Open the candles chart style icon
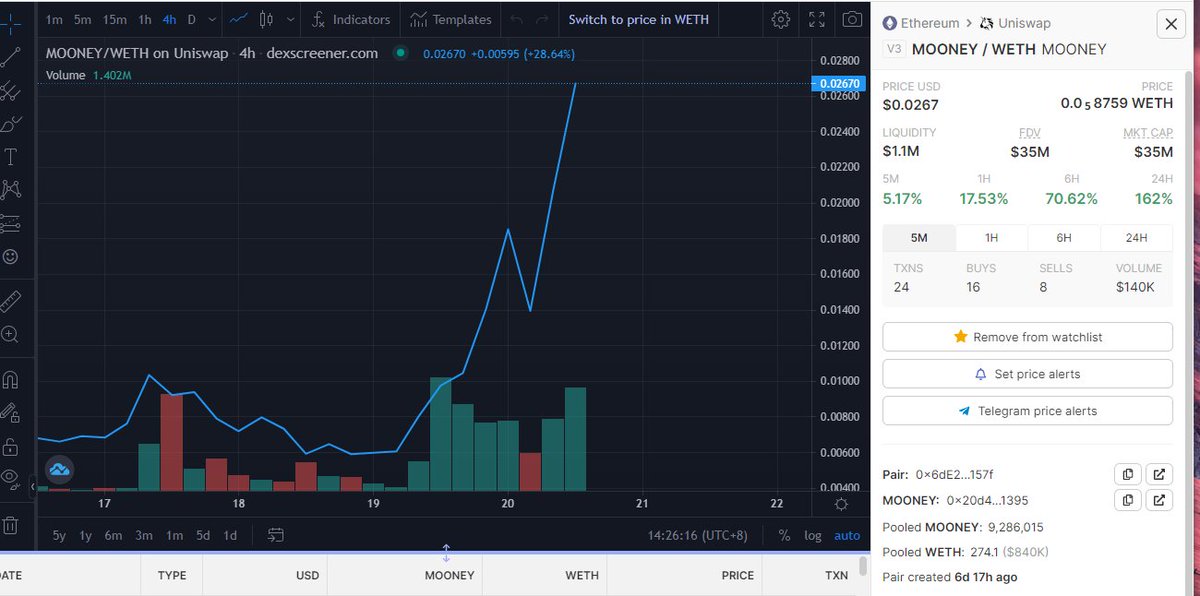 [266, 19]
